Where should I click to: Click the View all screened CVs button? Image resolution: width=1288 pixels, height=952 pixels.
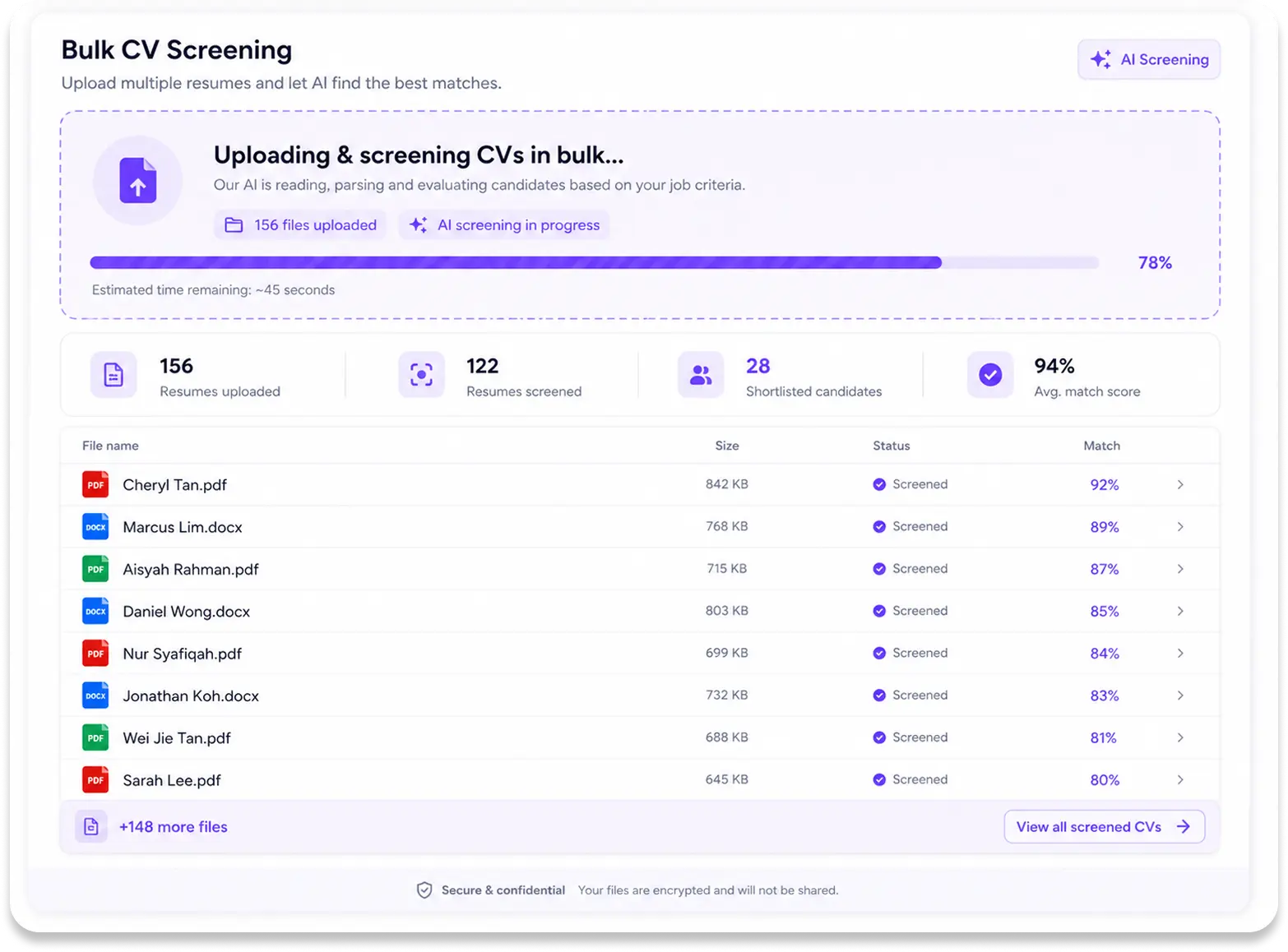click(x=1104, y=827)
